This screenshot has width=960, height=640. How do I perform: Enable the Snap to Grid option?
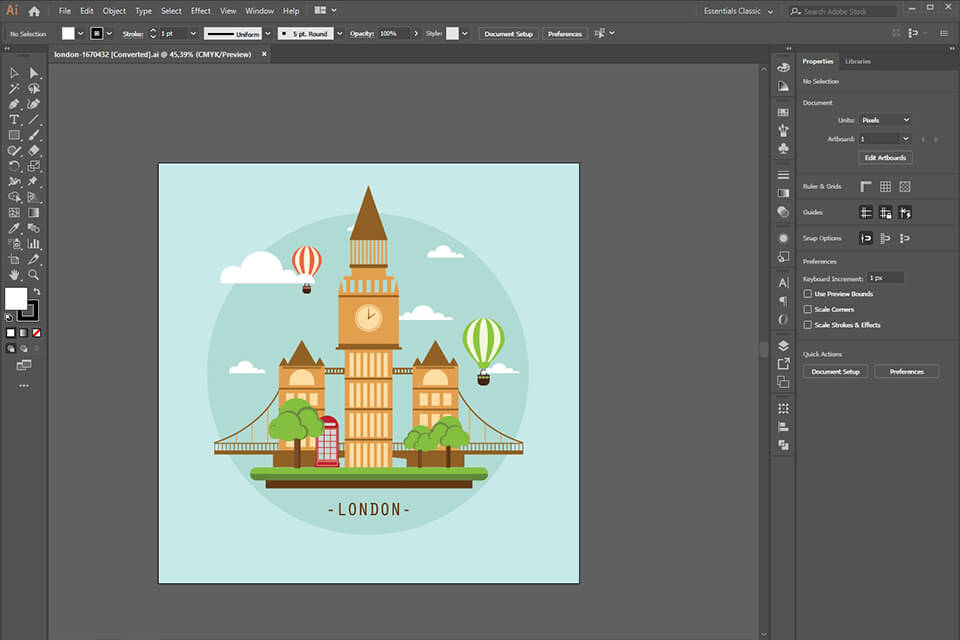point(884,238)
